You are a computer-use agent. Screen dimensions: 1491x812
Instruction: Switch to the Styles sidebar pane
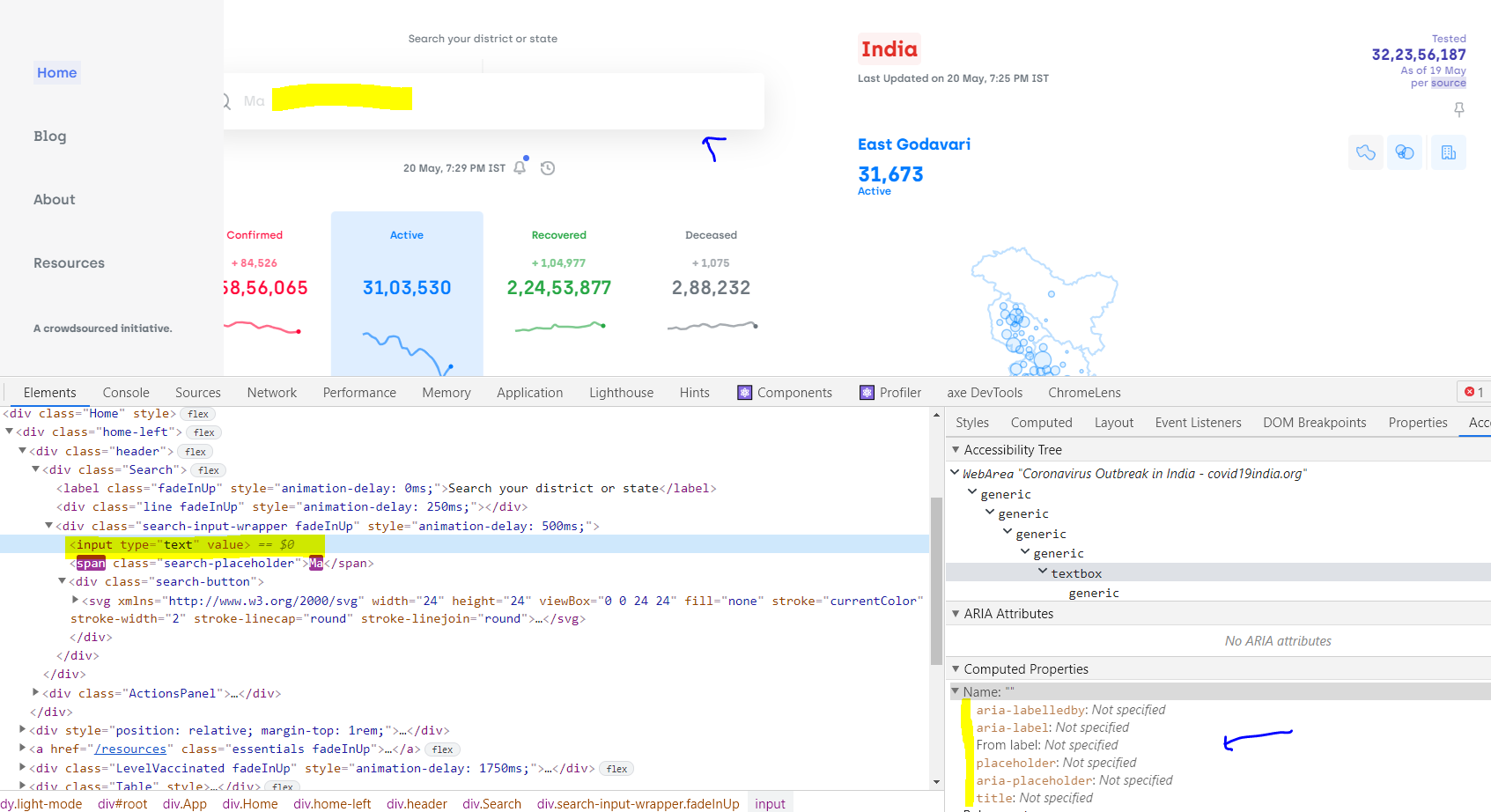click(x=972, y=423)
